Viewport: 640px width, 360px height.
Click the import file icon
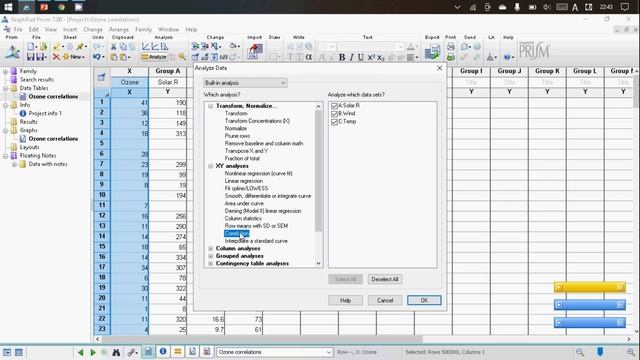255,52
